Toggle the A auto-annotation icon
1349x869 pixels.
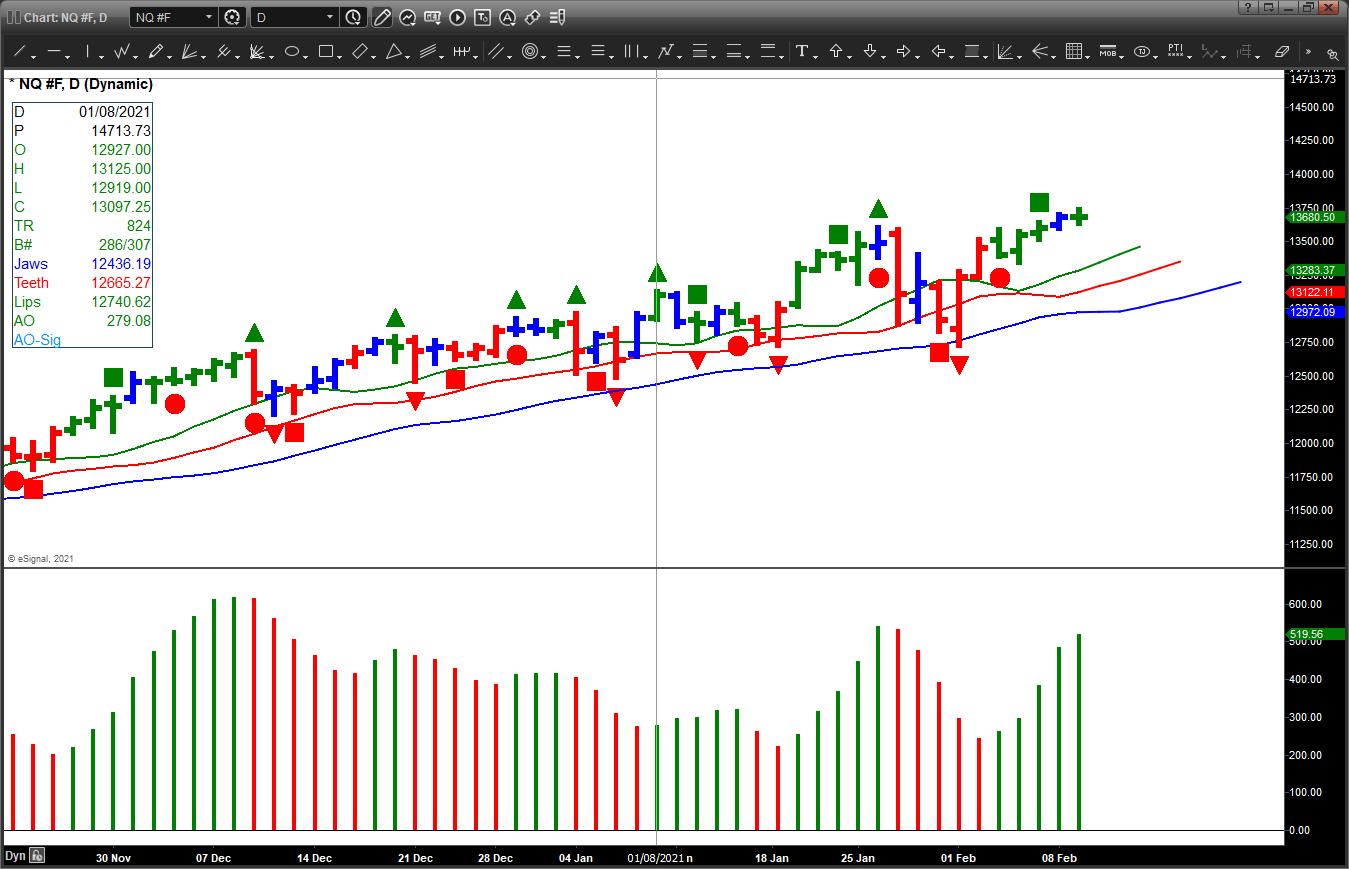[507, 17]
